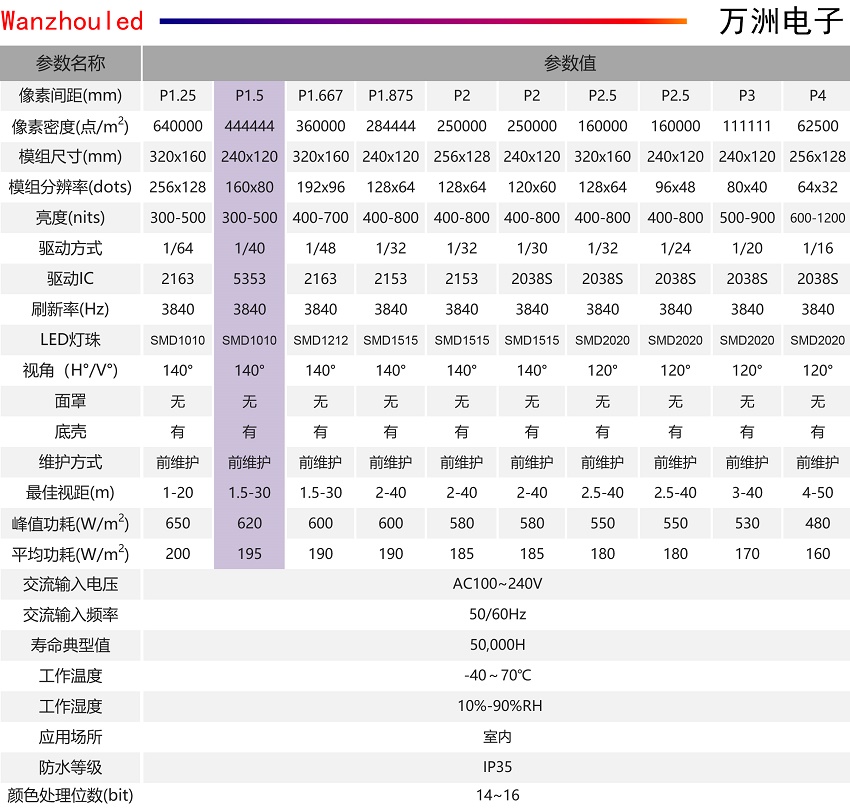This screenshot has width=850, height=809.
Task: Click the IP35 waterproof rating value
Action: tap(497, 767)
